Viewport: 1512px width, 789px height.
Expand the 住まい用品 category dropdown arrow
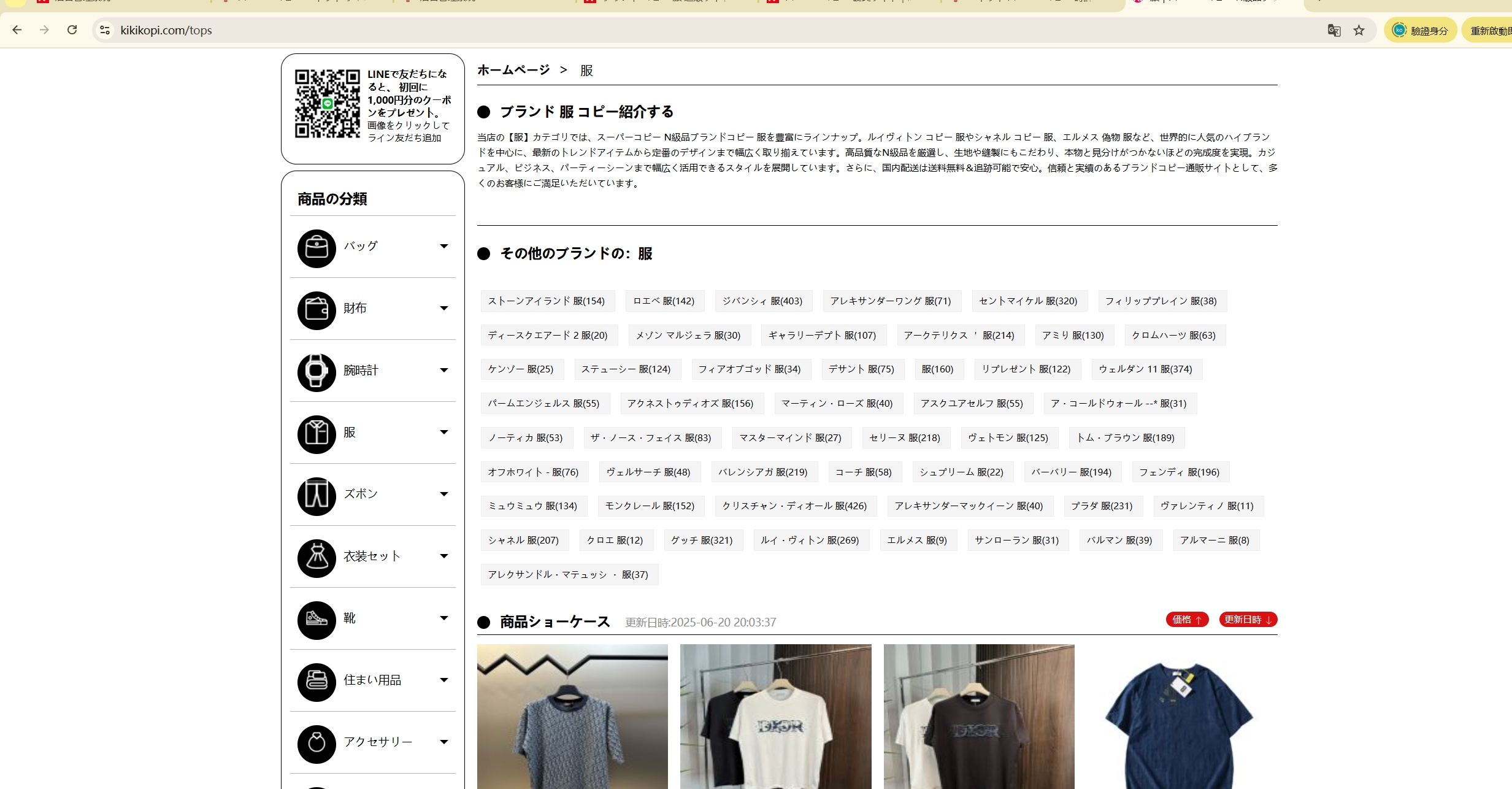444,680
